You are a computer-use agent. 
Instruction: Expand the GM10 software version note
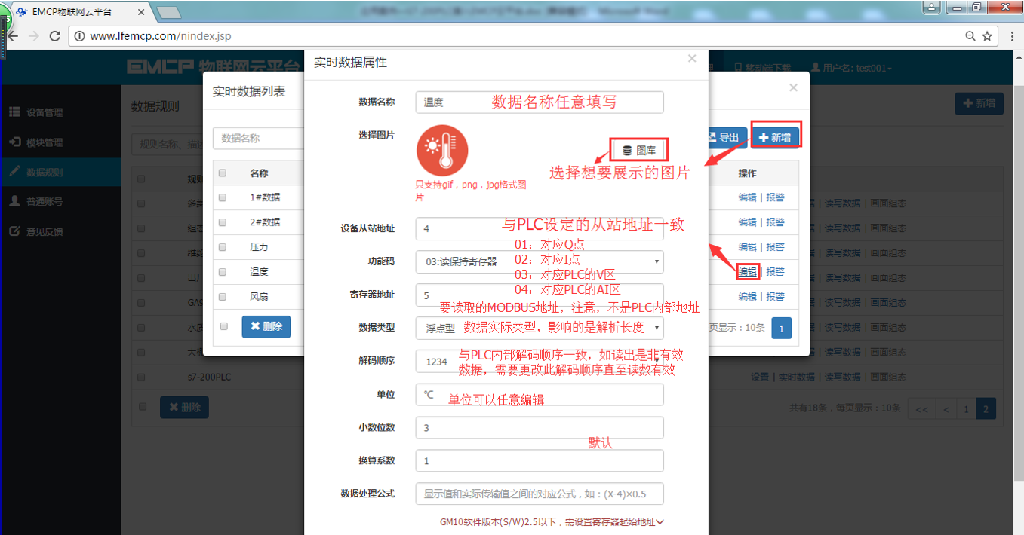point(552,522)
